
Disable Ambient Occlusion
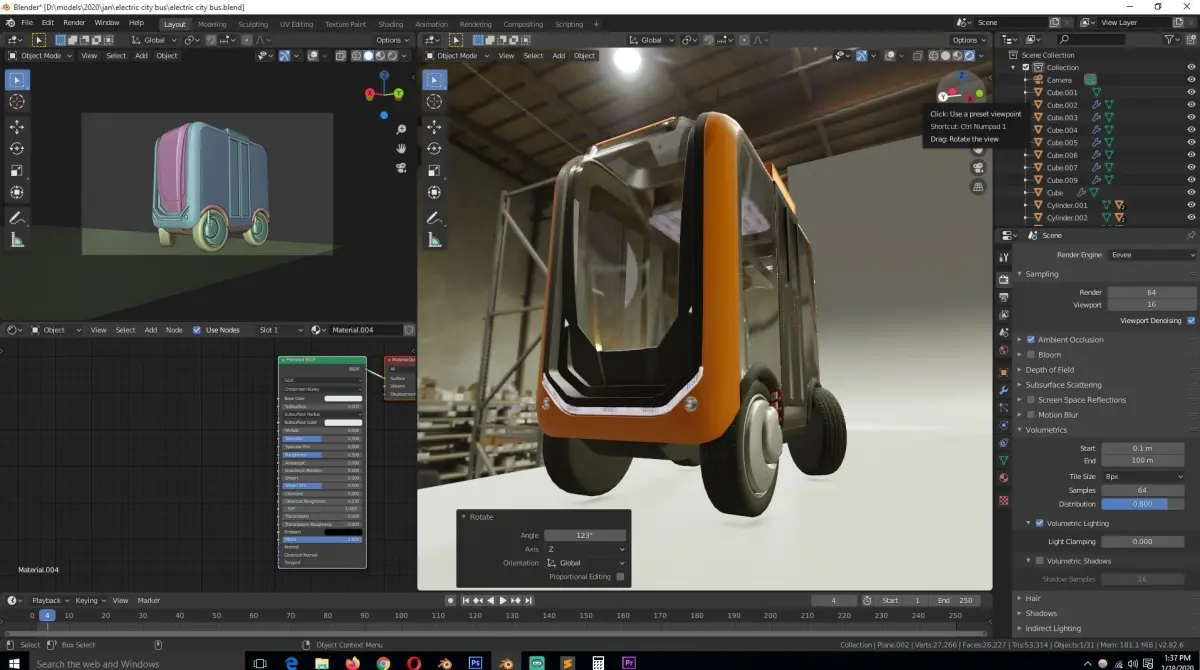pos(1031,339)
